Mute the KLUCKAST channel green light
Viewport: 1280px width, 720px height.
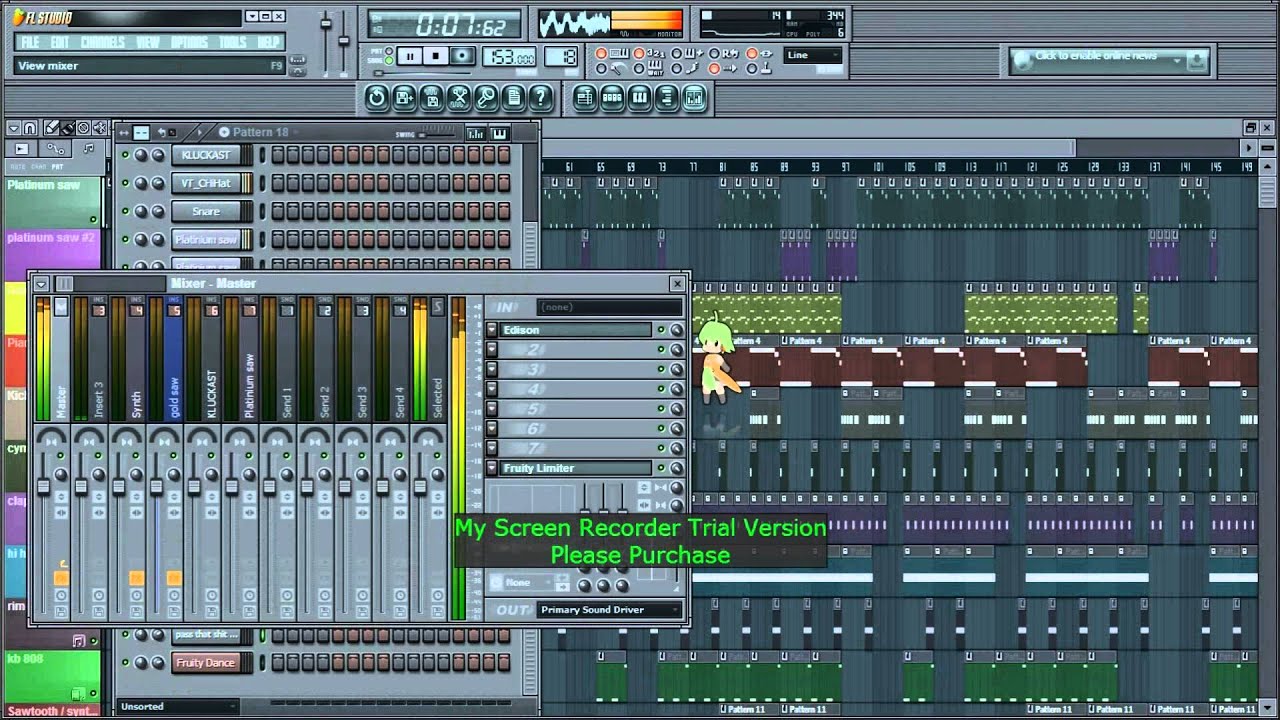point(125,155)
